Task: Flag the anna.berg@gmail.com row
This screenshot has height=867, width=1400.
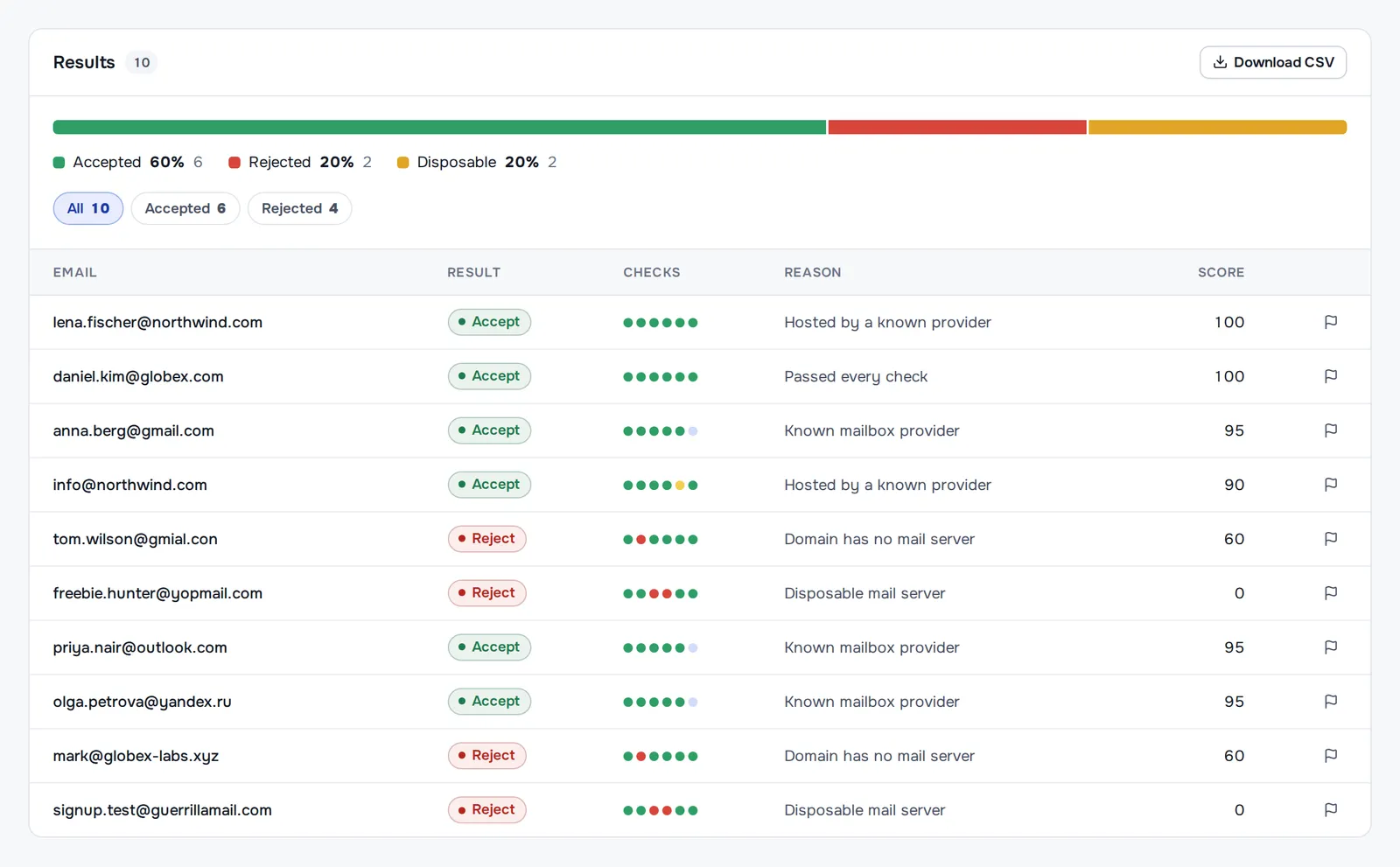Action: (1330, 430)
